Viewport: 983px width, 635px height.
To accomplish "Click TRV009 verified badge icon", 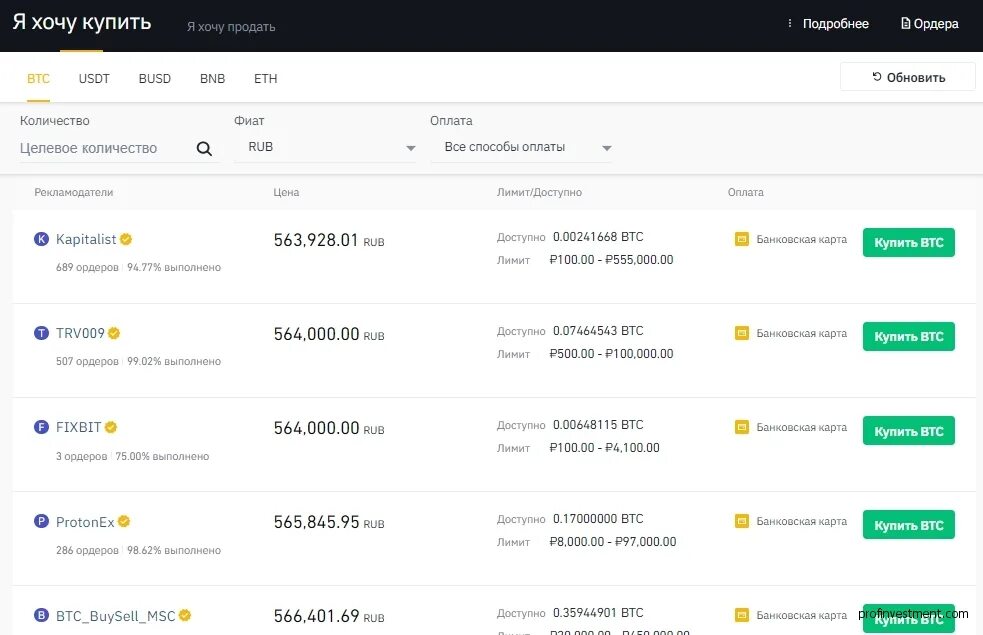I will point(114,333).
